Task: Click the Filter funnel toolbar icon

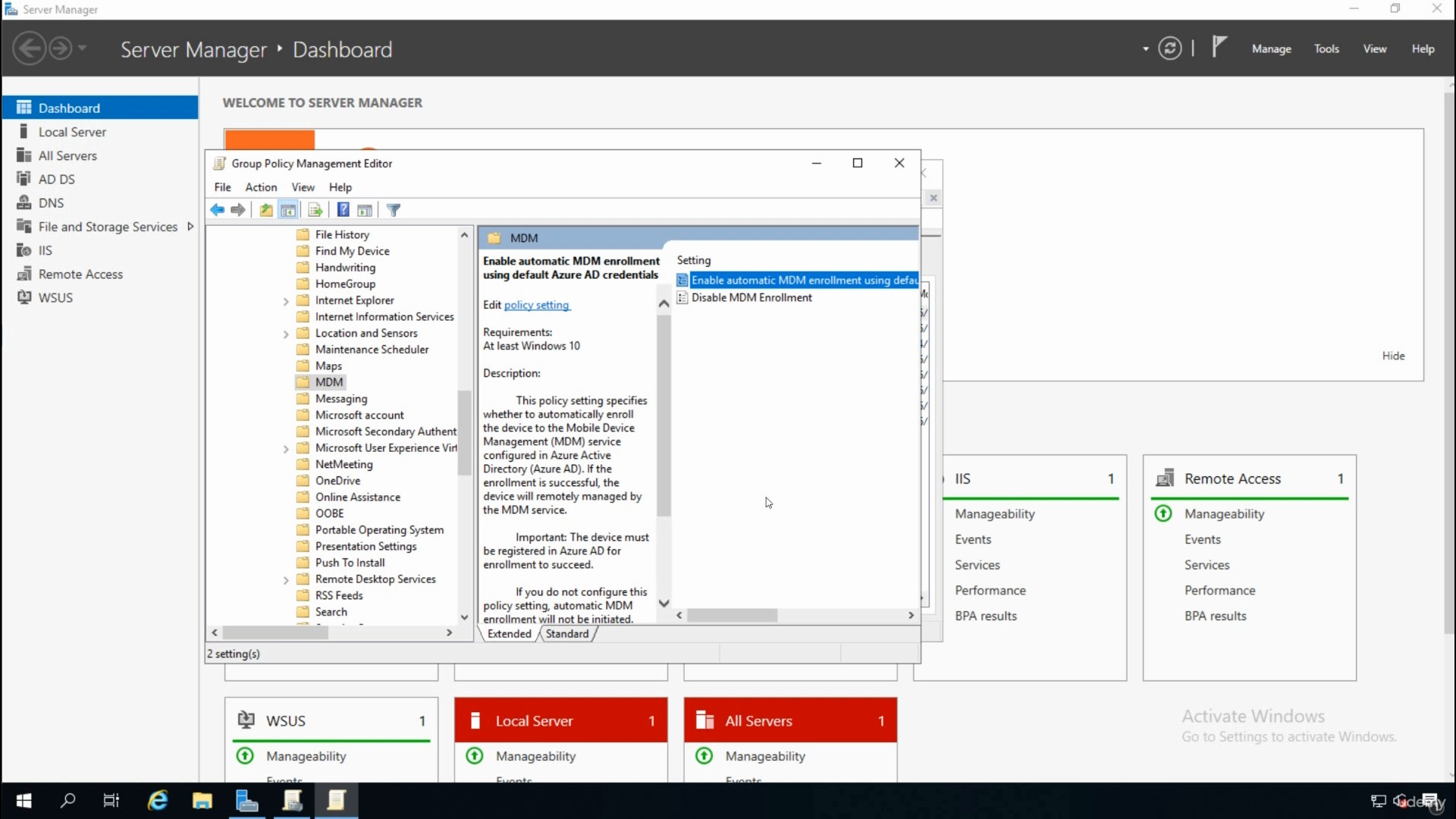Action: (x=394, y=210)
